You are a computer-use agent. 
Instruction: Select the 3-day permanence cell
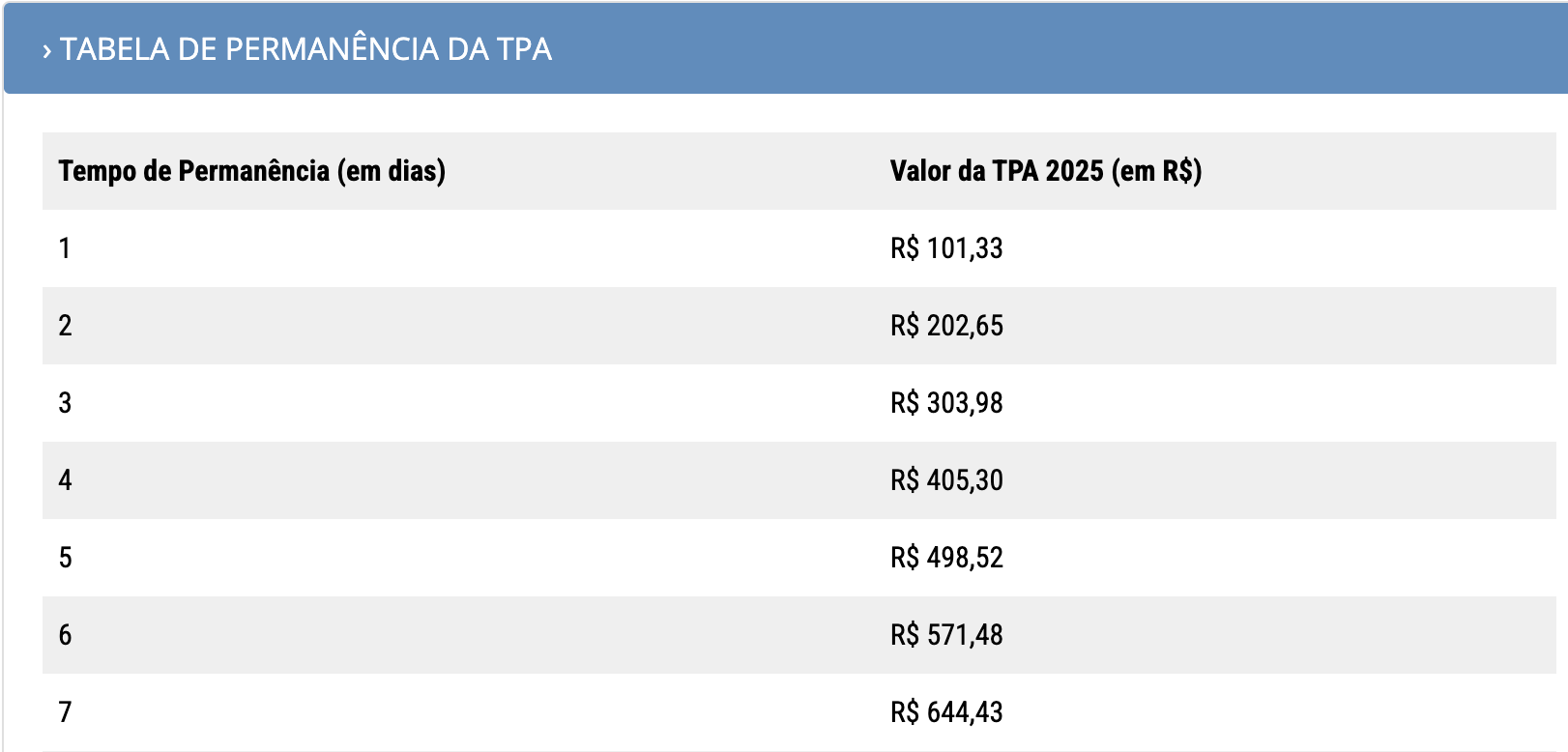click(x=65, y=403)
